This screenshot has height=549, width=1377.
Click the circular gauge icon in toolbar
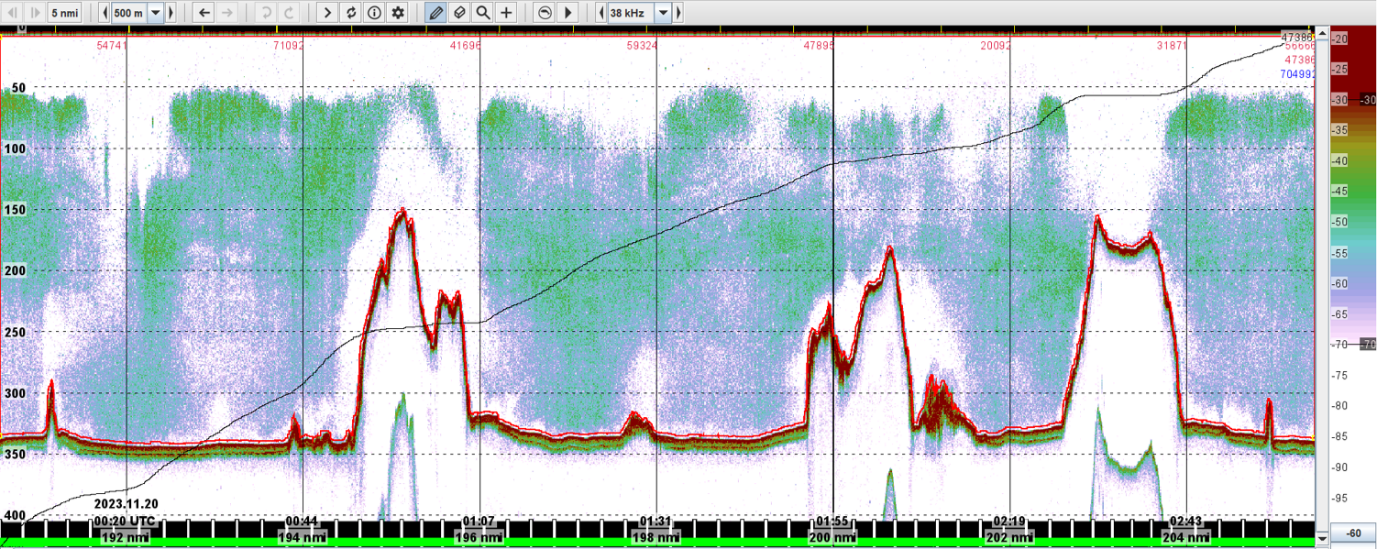545,13
